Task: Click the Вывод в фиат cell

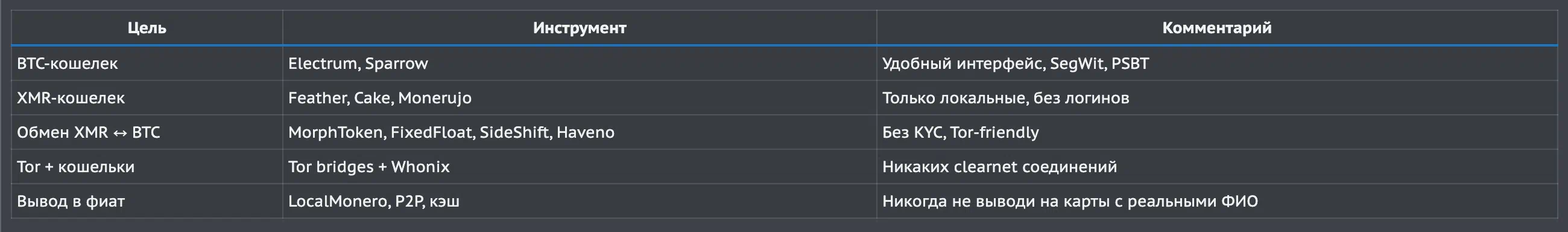Action: [147, 201]
